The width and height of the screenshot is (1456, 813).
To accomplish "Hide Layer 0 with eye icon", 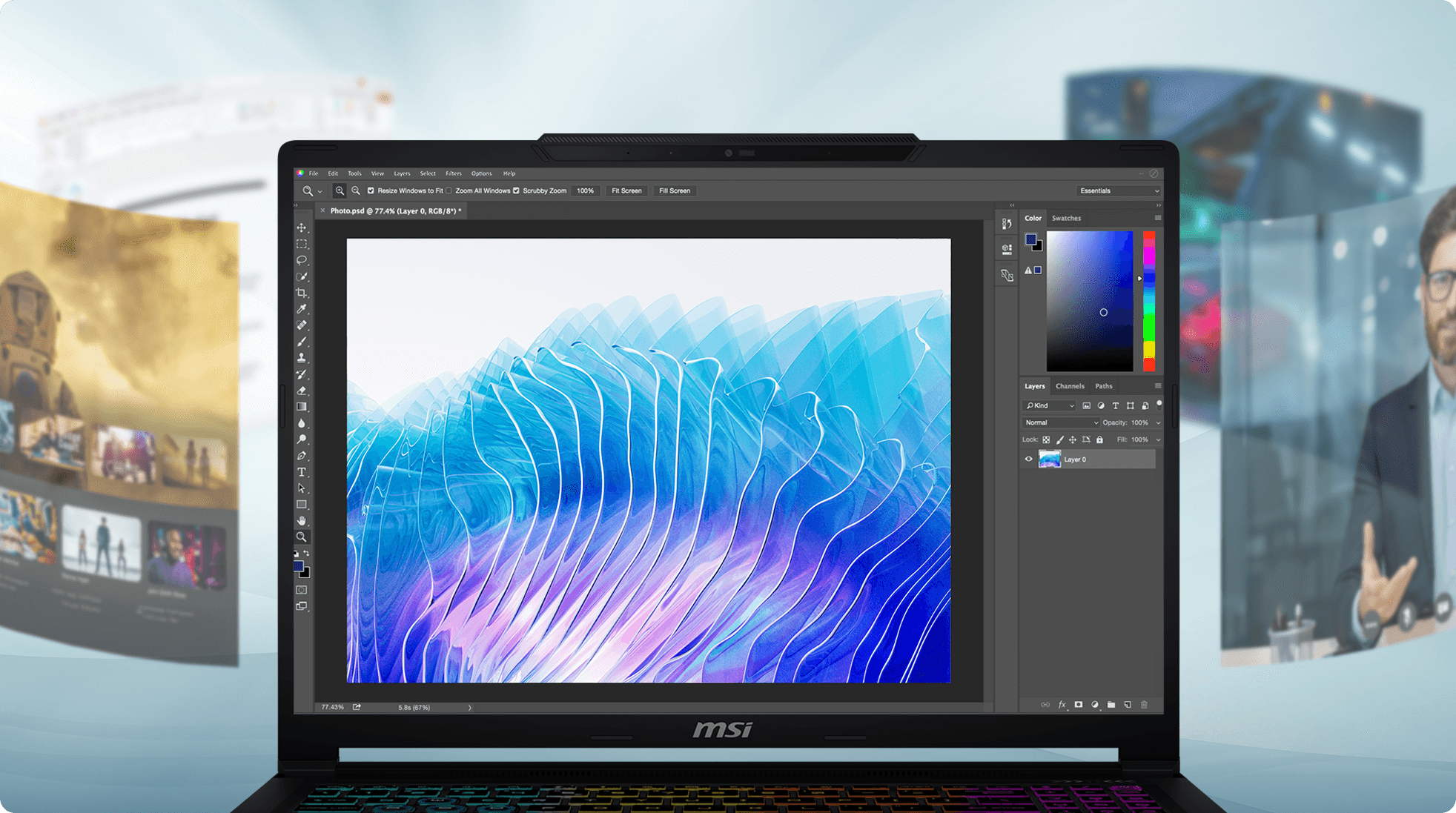I will (x=1028, y=459).
